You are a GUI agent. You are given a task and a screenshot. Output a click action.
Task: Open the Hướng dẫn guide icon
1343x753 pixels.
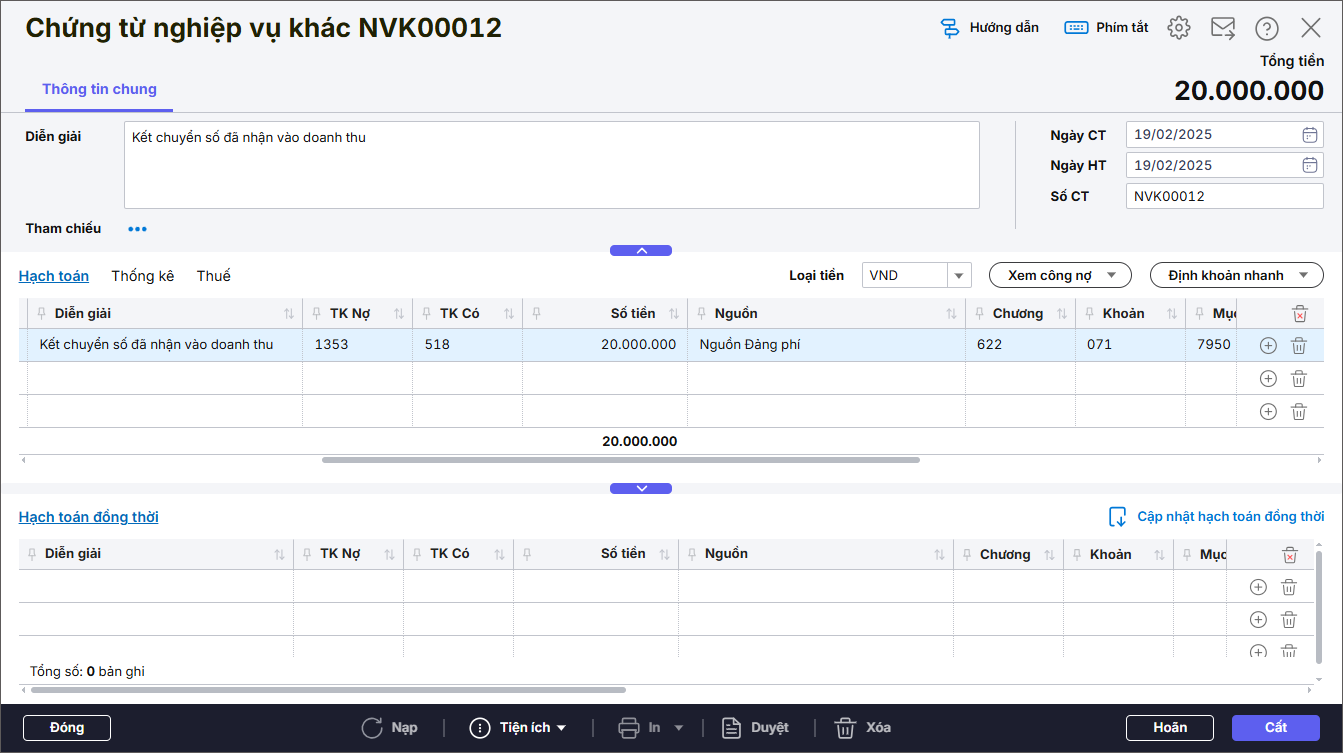[950, 28]
